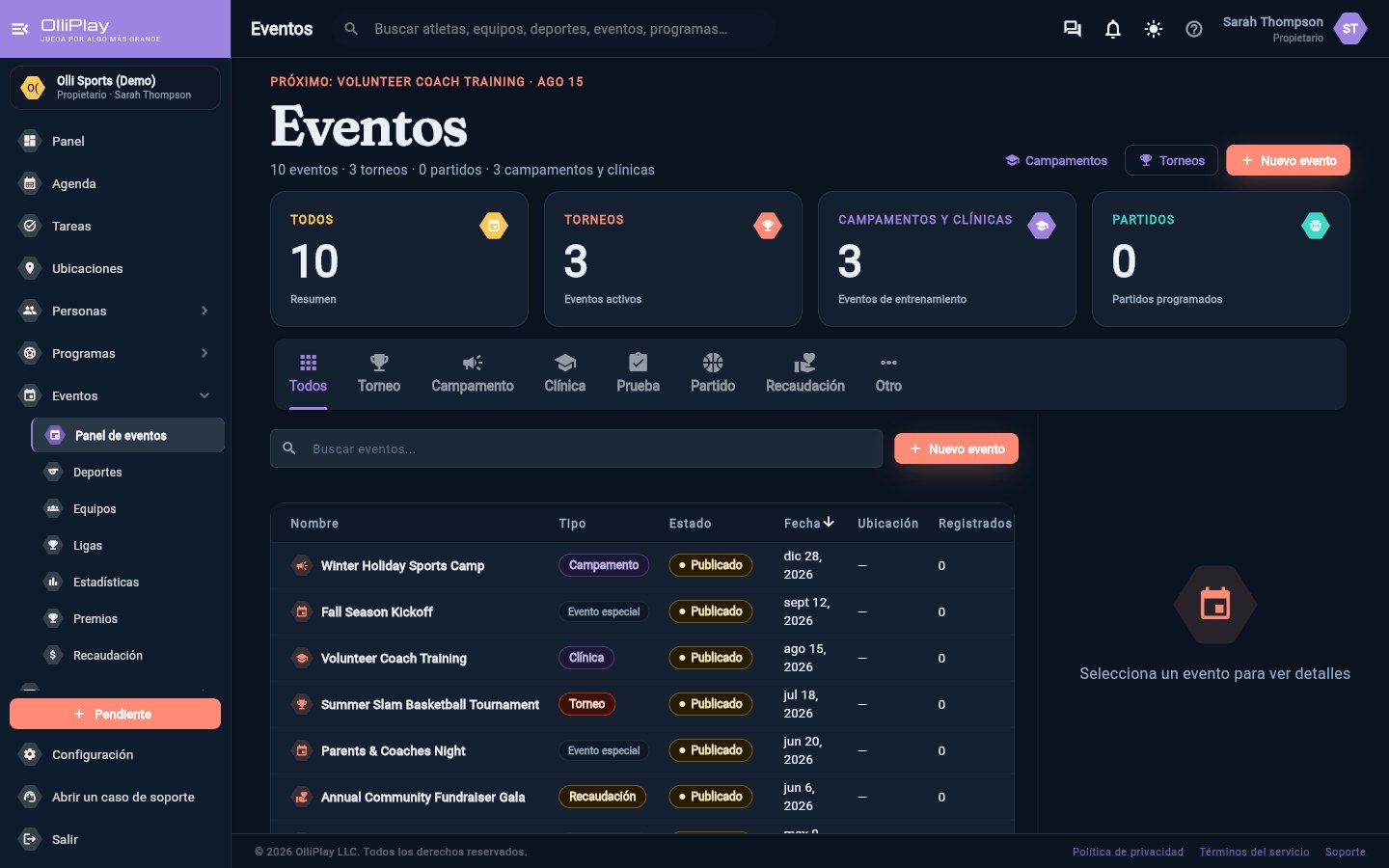
Task: Click the Winter Holiday Sports Camp row icon
Action: (x=302, y=565)
